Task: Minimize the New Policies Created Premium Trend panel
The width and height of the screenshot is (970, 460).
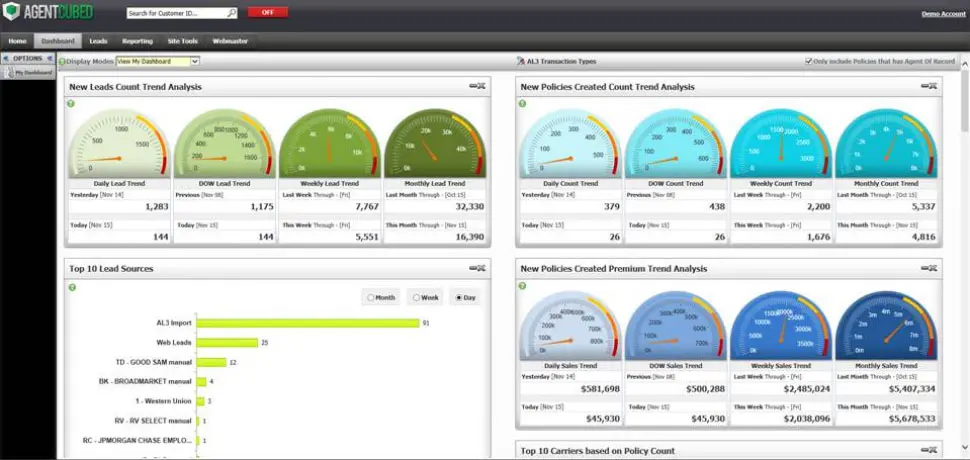Action: (x=923, y=268)
